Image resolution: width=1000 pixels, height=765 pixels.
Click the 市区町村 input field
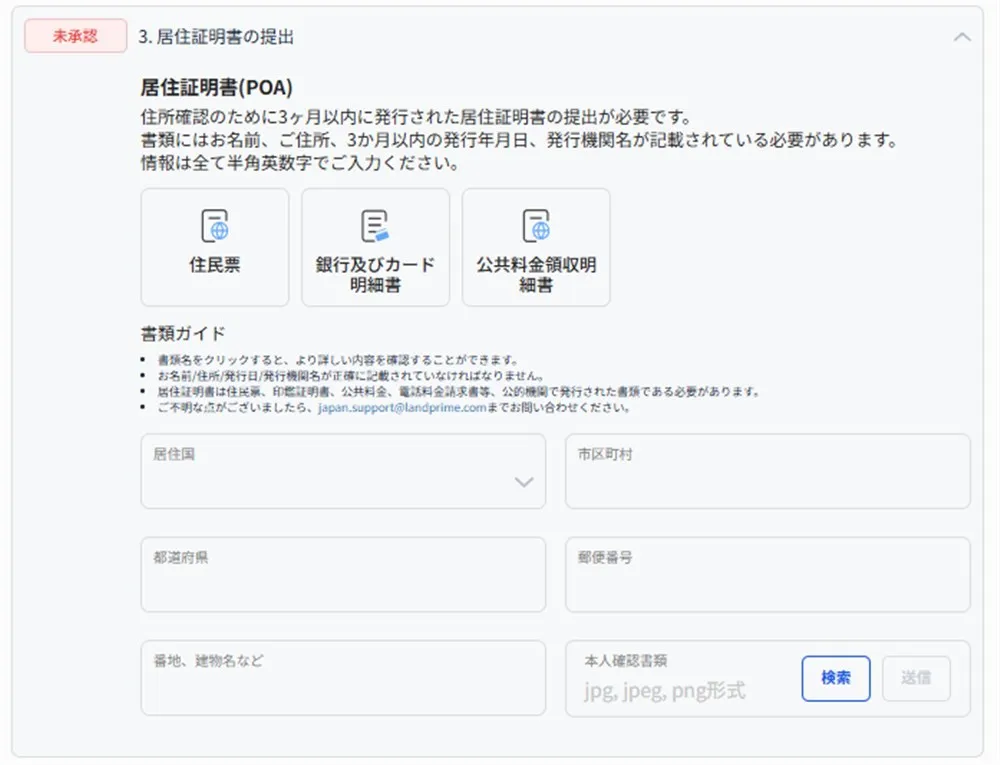click(x=768, y=471)
